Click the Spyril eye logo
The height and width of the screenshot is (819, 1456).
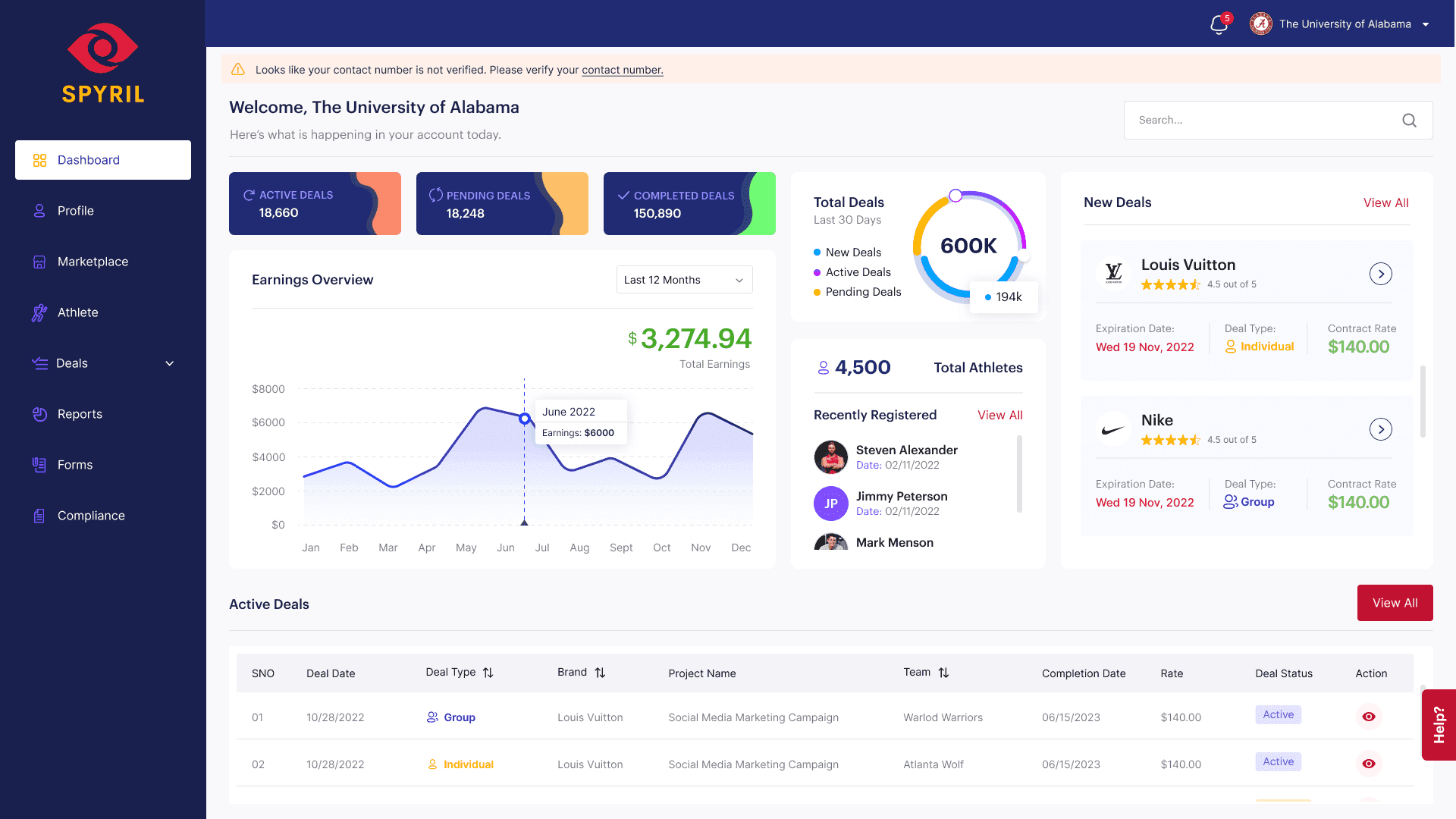[x=102, y=49]
